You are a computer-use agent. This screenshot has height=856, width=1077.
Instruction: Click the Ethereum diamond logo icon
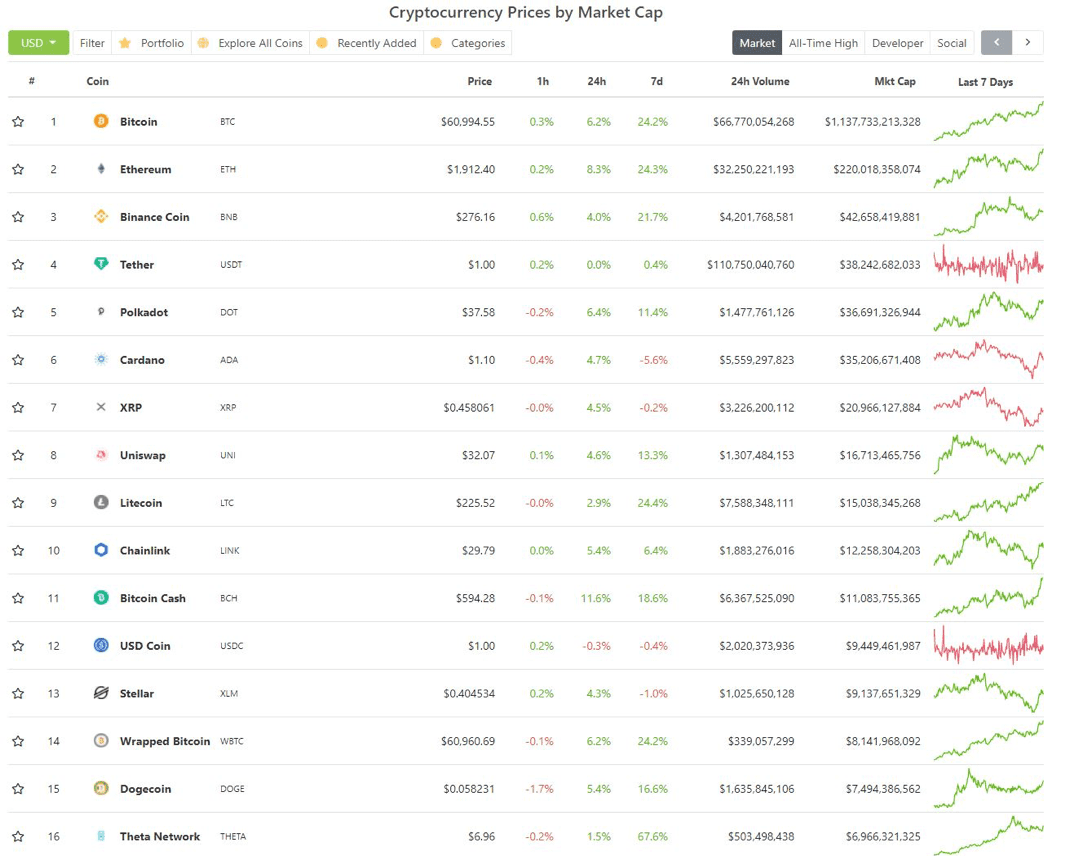click(x=101, y=169)
